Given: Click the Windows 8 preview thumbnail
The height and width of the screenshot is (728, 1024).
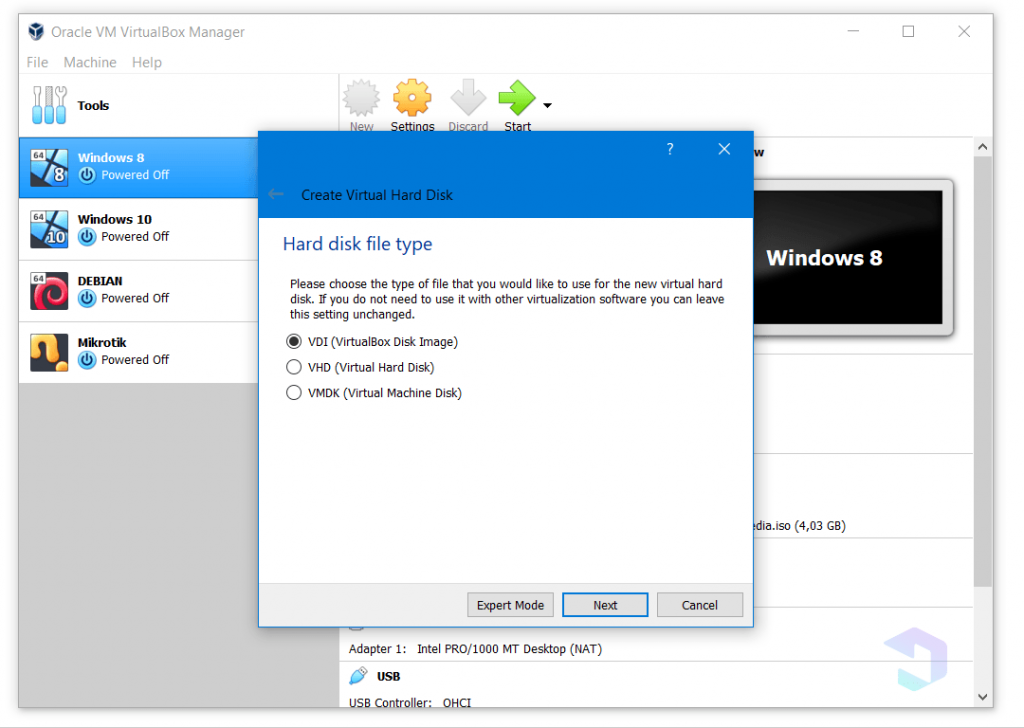Looking at the screenshot, I should [849, 257].
